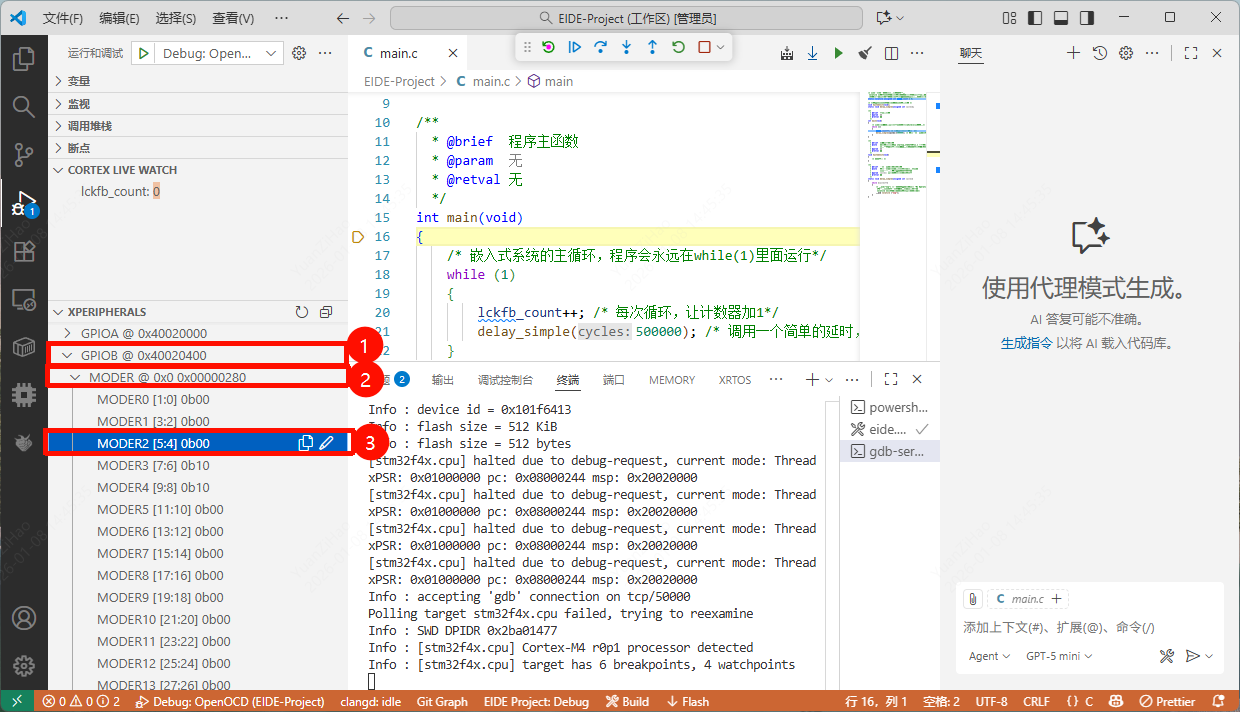Expand the GPIOA peripheral node
The width and height of the screenshot is (1240, 712).
tap(68, 333)
